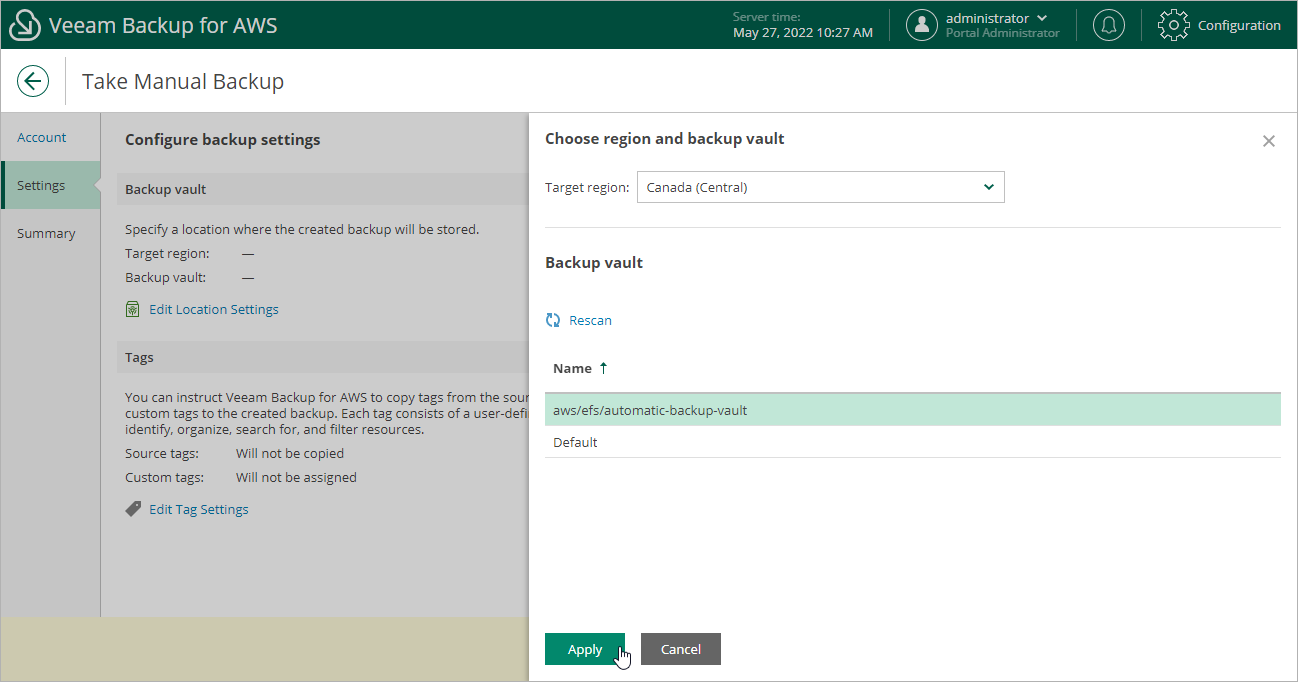Select the aws/efs/automatic-backup-vault row

912,410
